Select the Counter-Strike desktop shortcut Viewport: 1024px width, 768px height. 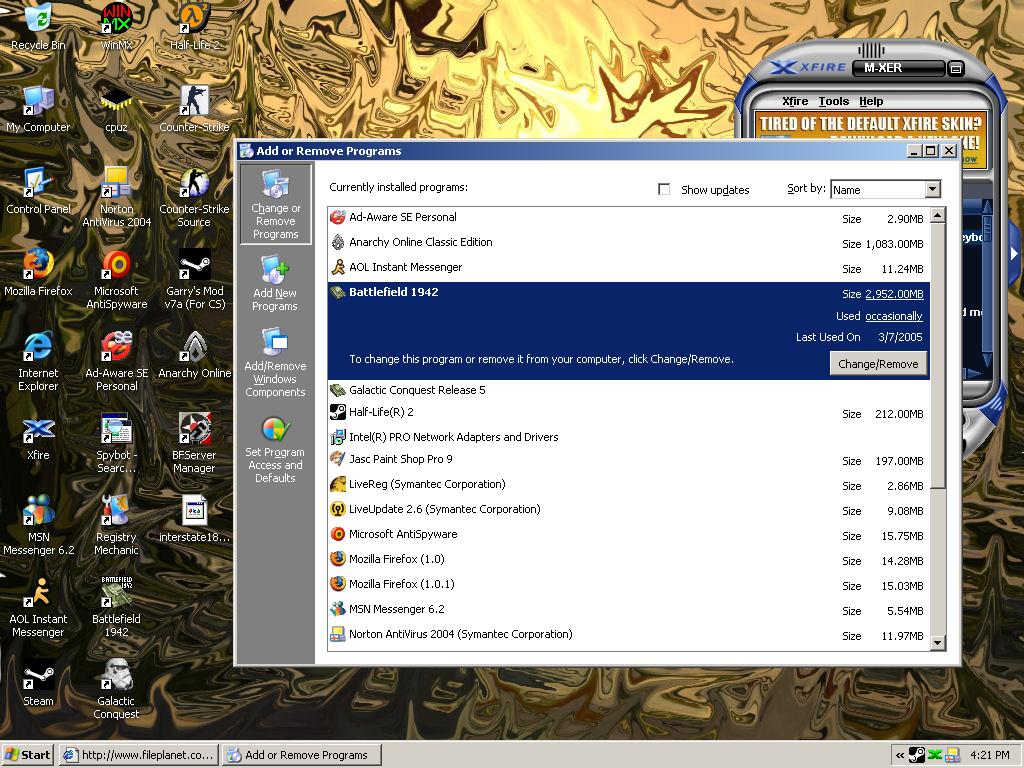(194, 108)
